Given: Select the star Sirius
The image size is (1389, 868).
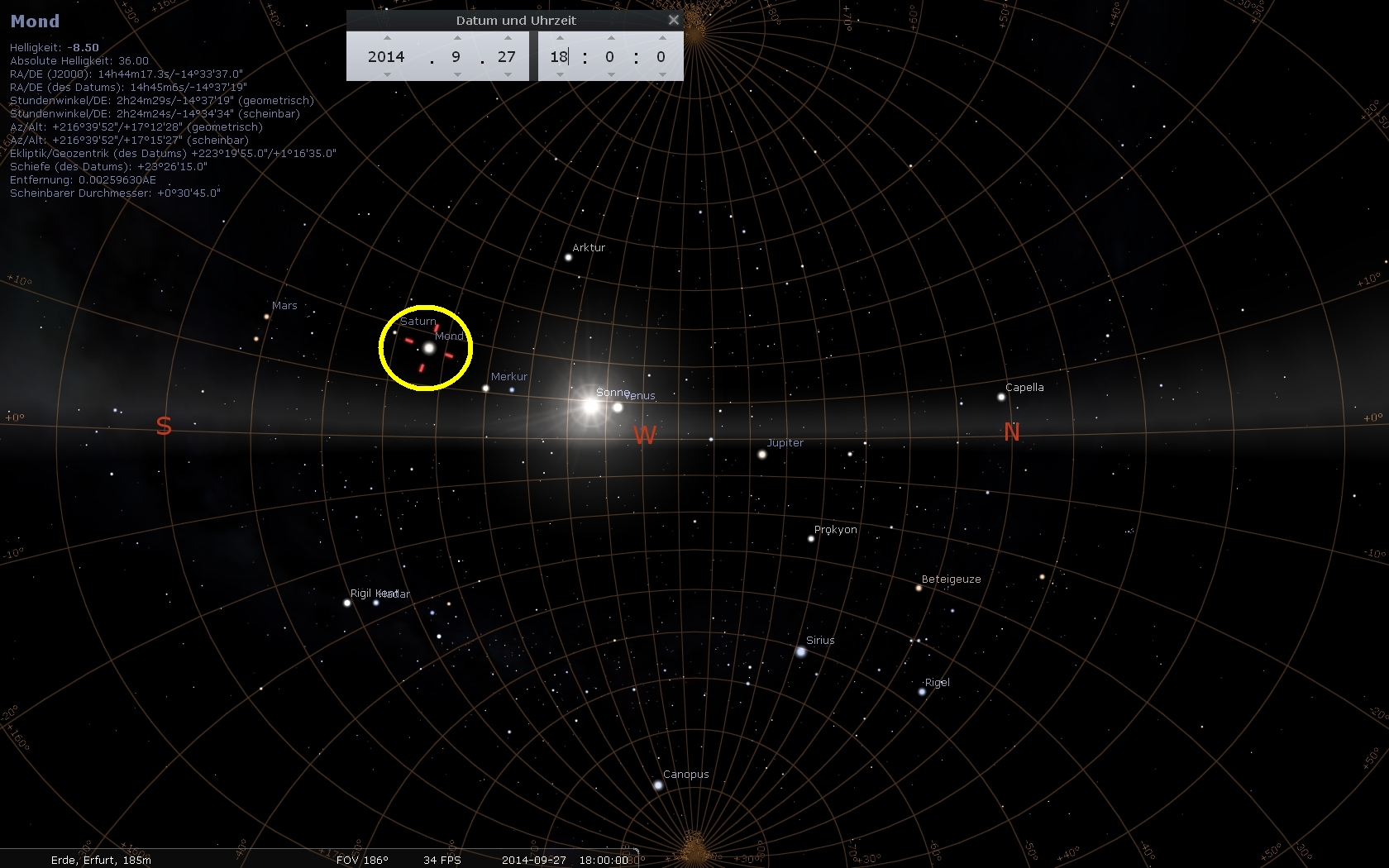Looking at the screenshot, I should coord(800,652).
